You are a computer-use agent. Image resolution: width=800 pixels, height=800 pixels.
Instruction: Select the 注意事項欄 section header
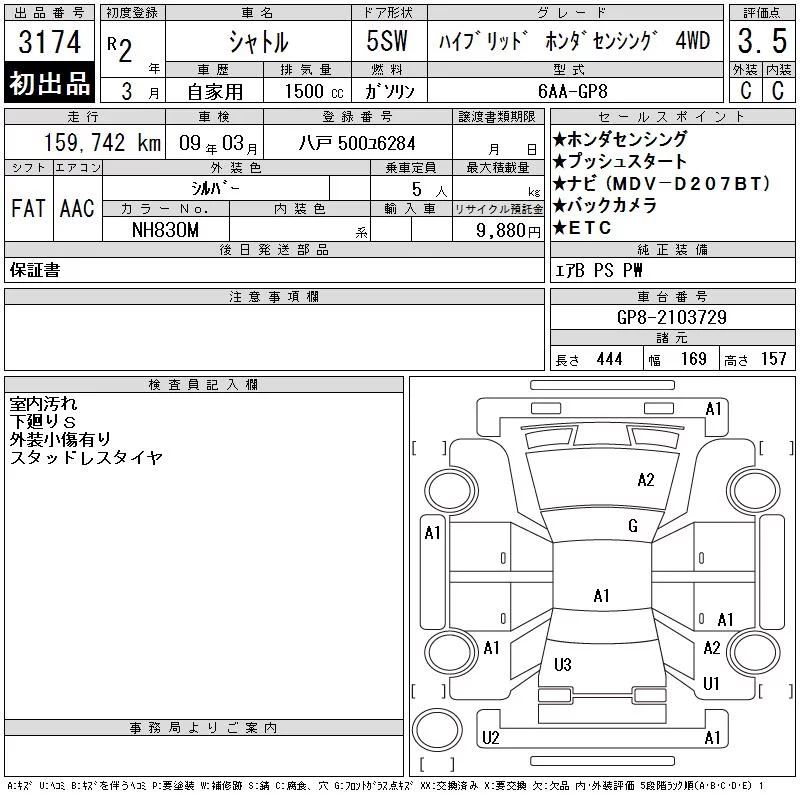coord(274,296)
